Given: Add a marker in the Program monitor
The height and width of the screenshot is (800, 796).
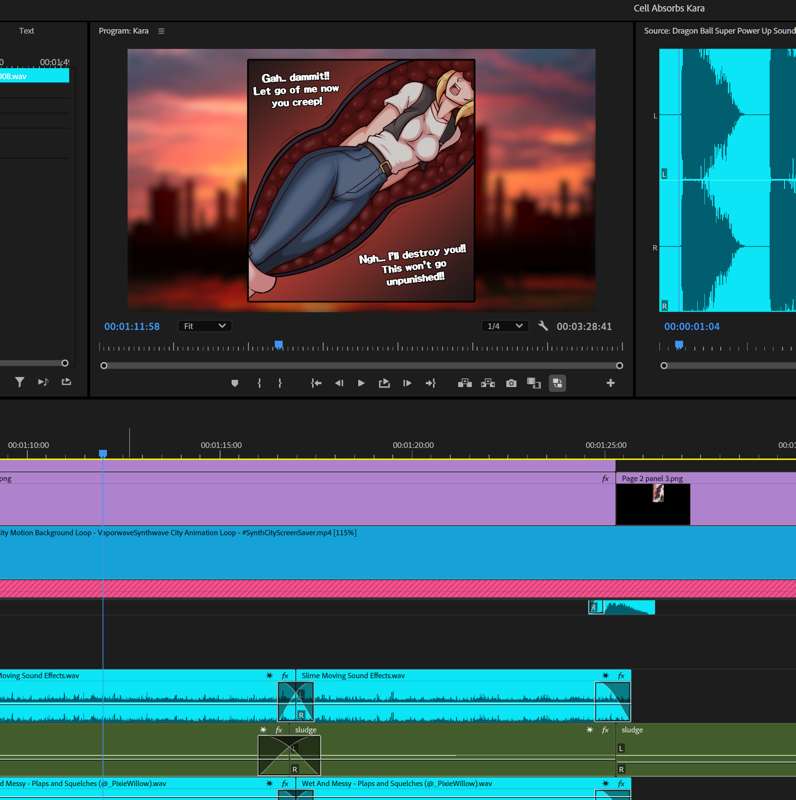Looking at the screenshot, I should coord(235,383).
